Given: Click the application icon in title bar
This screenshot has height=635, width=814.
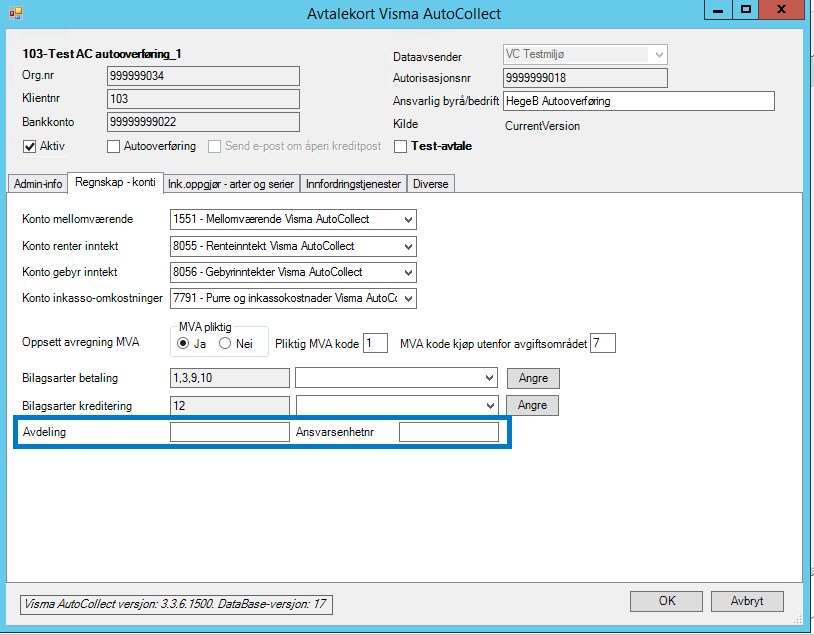Looking at the screenshot, I should click(x=16, y=12).
